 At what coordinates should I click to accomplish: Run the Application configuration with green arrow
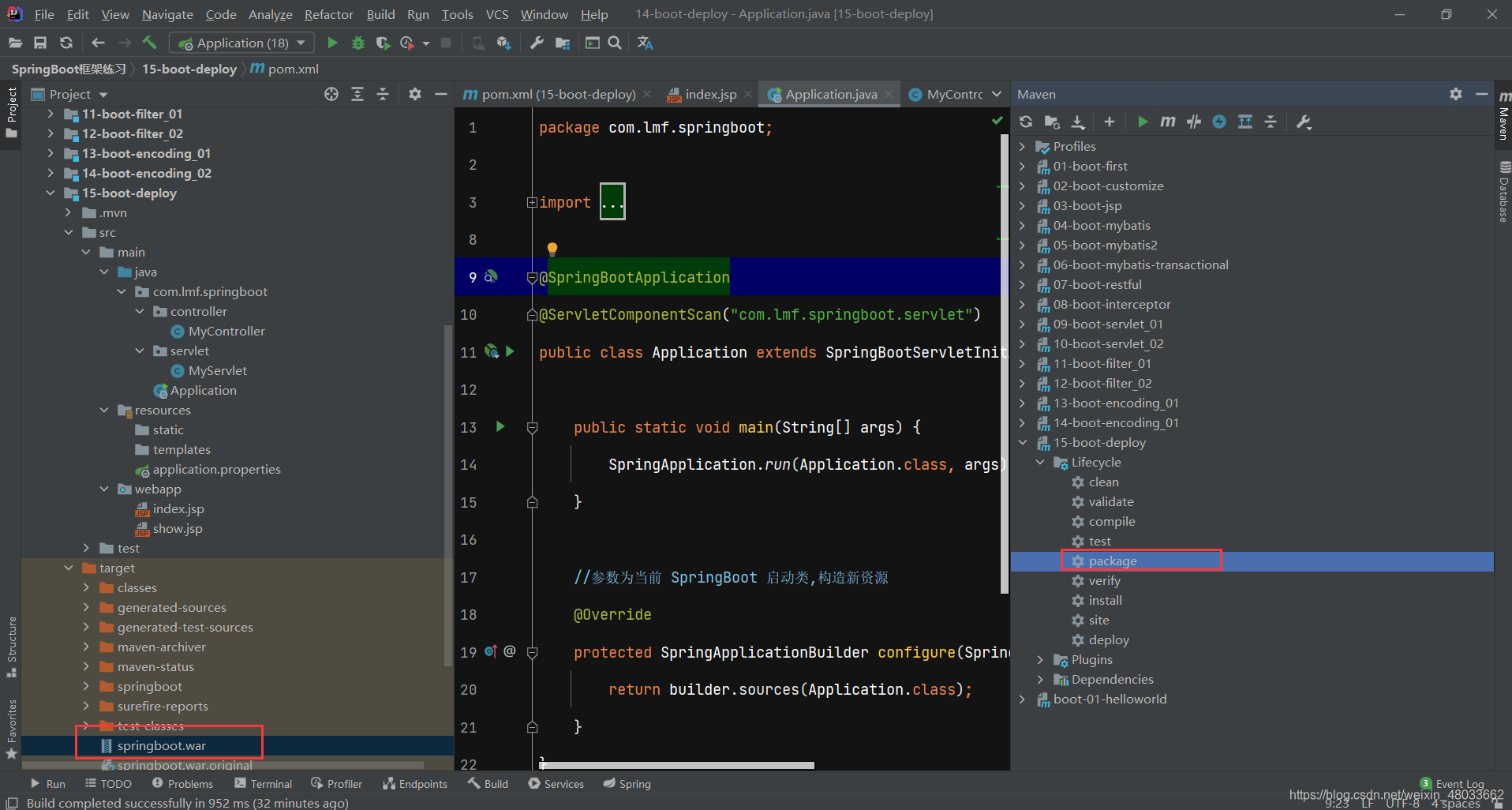(332, 43)
